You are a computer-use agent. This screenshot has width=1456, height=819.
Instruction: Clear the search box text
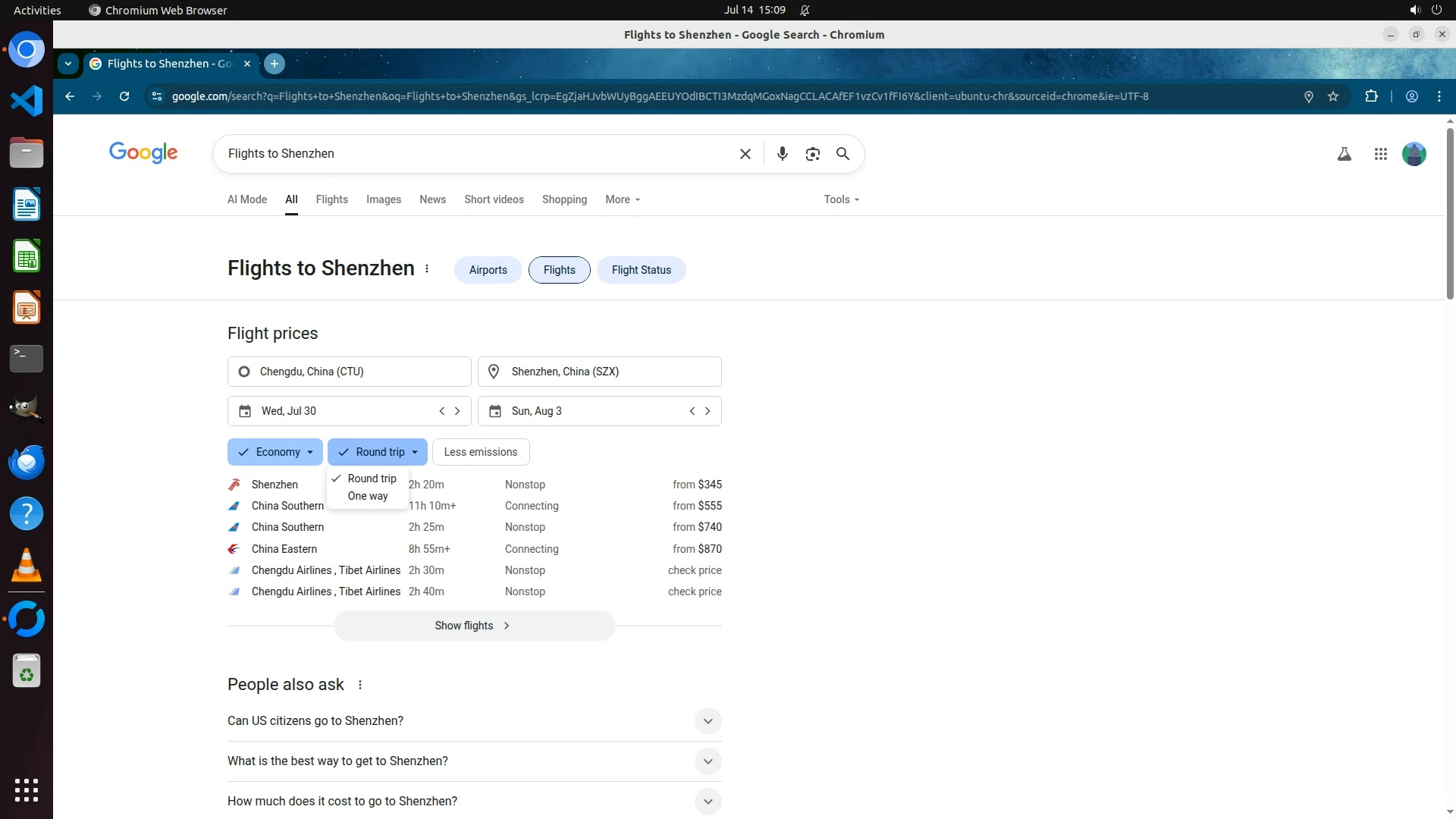tap(745, 154)
